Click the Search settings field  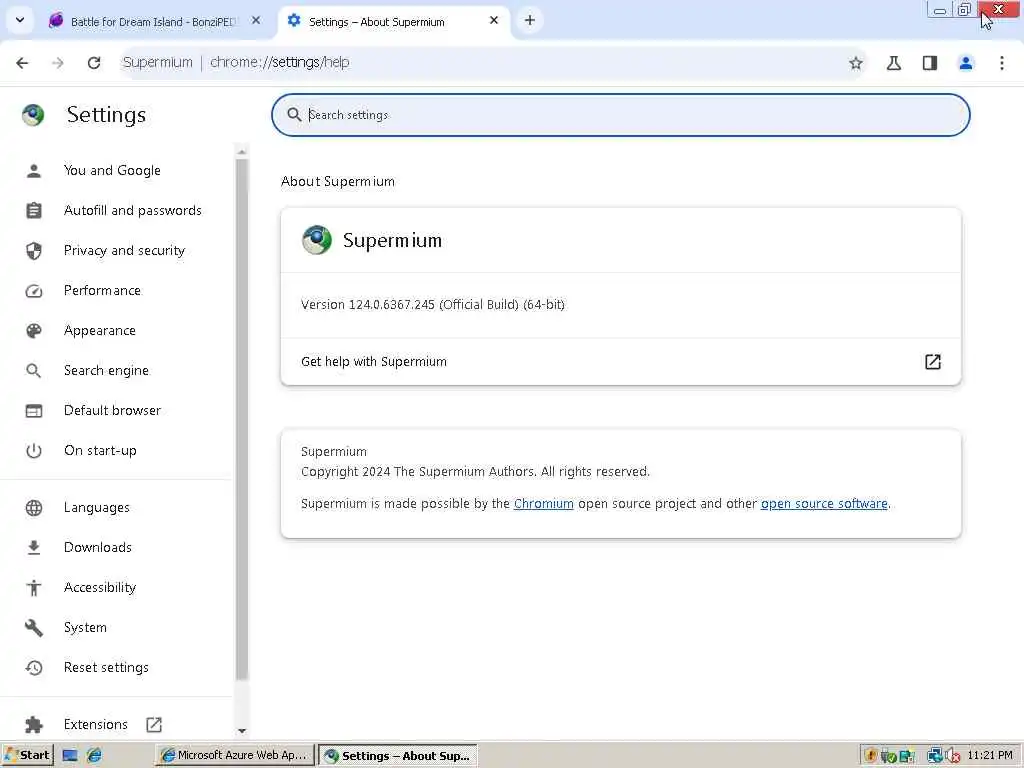point(620,115)
